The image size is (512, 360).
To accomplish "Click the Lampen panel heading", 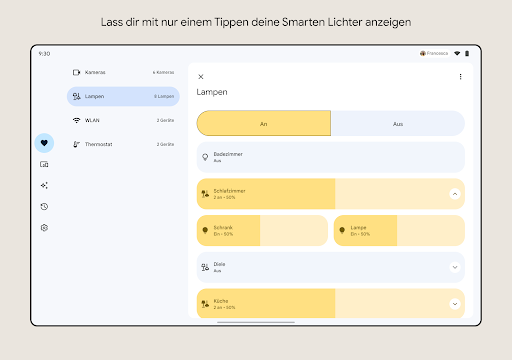I will click(x=212, y=92).
